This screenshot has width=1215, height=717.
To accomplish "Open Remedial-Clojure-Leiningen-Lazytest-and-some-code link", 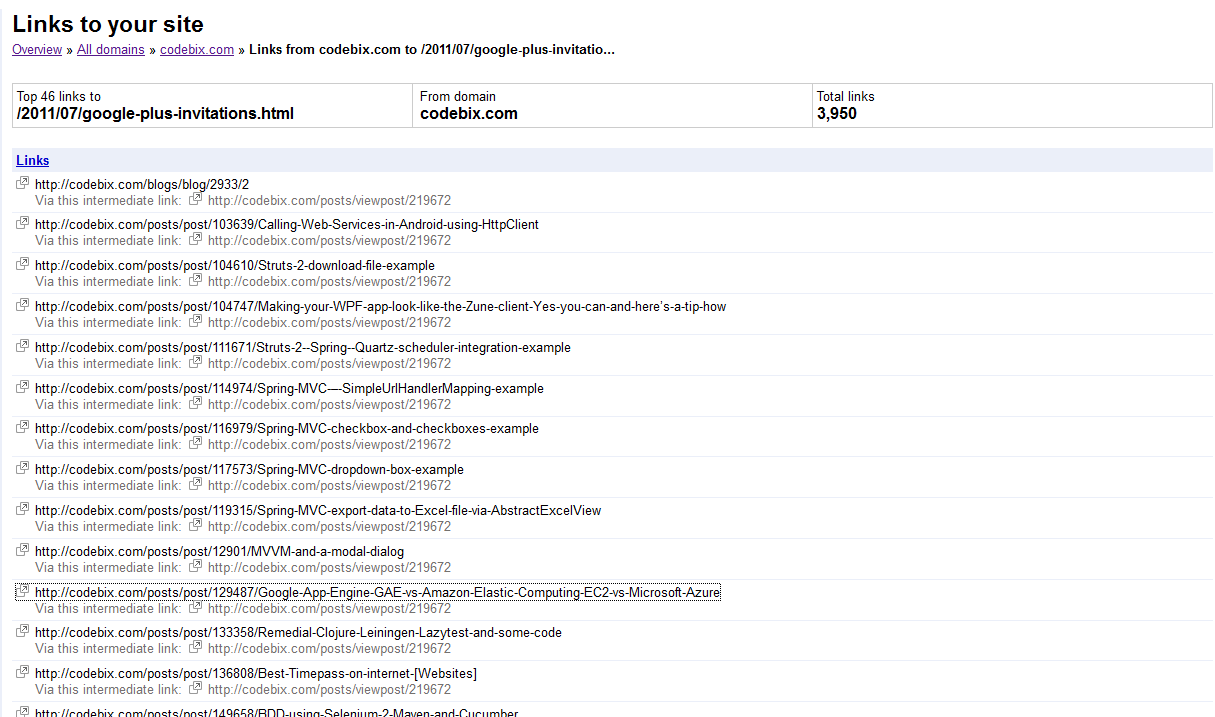I will pyautogui.click(x=299, y=633).
